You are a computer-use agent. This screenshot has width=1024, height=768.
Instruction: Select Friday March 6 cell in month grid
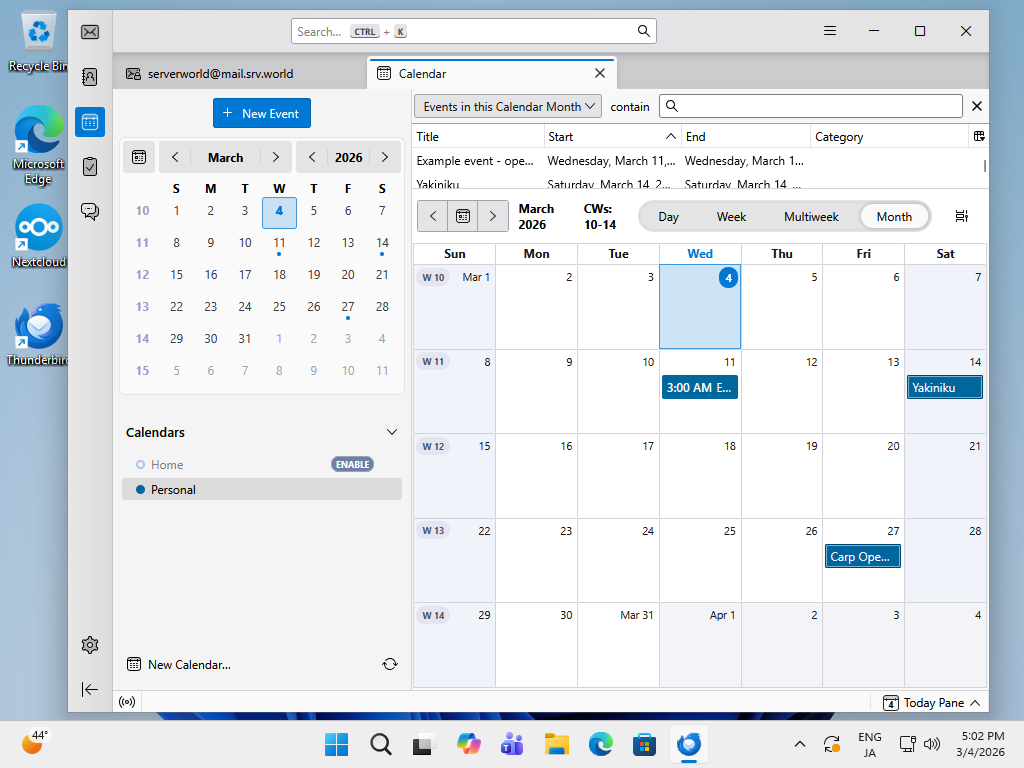(x=863, y=306)
